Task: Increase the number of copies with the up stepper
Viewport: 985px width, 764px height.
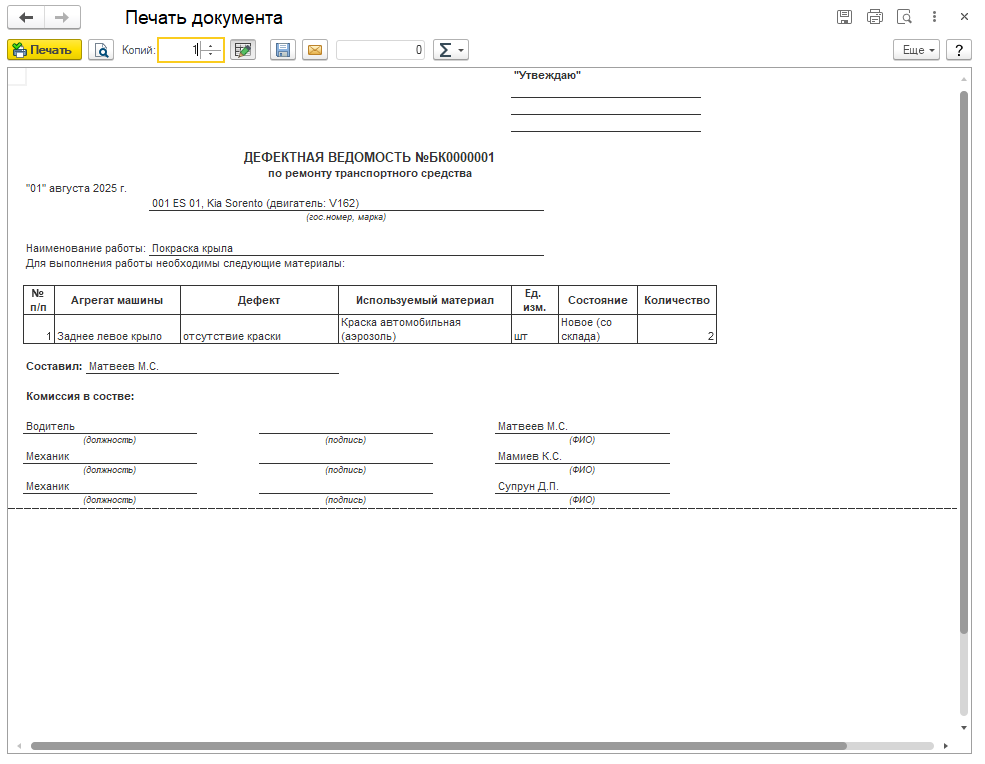Action: (210, 45)
